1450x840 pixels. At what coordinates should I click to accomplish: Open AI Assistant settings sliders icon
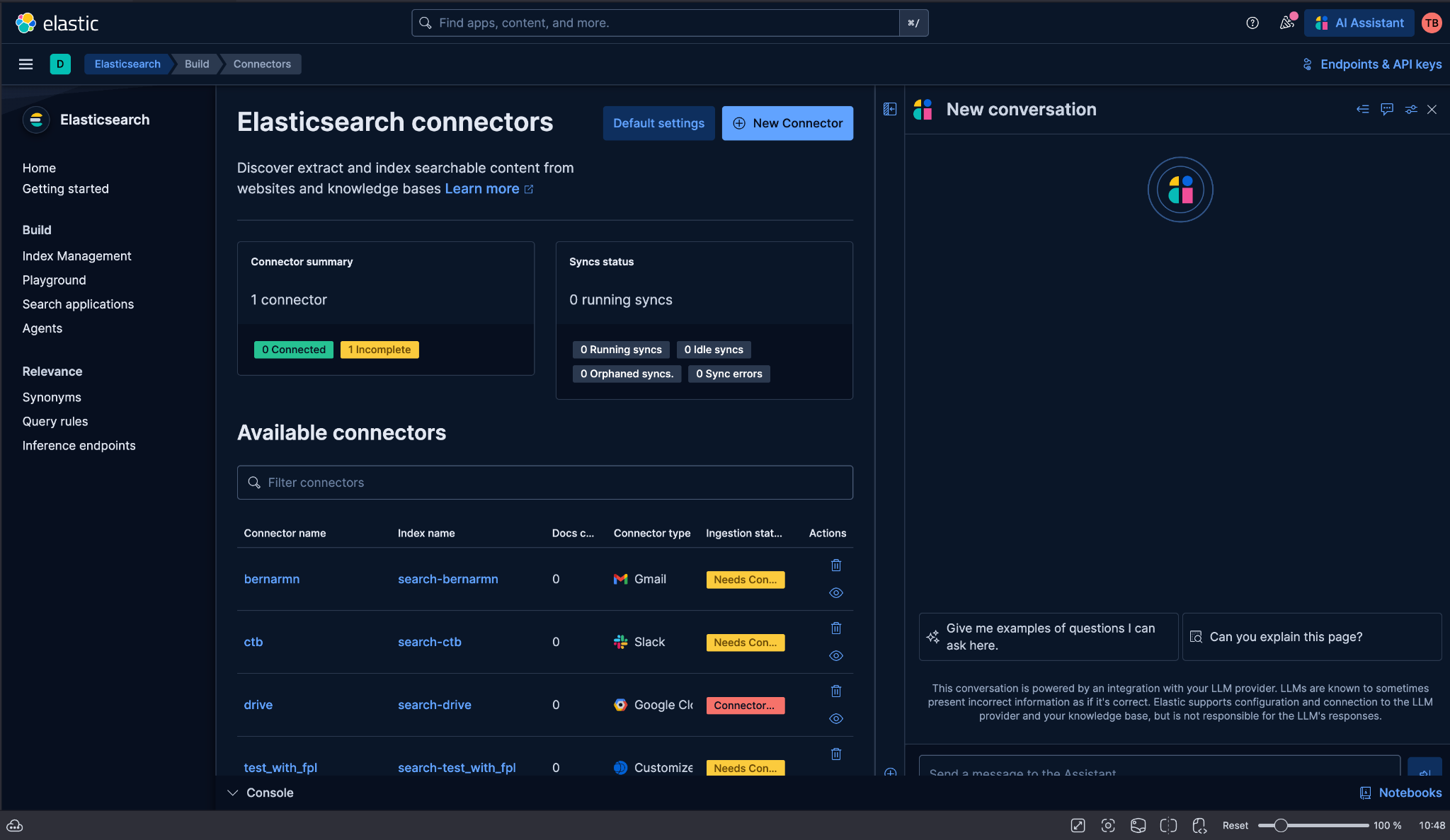1411,109
